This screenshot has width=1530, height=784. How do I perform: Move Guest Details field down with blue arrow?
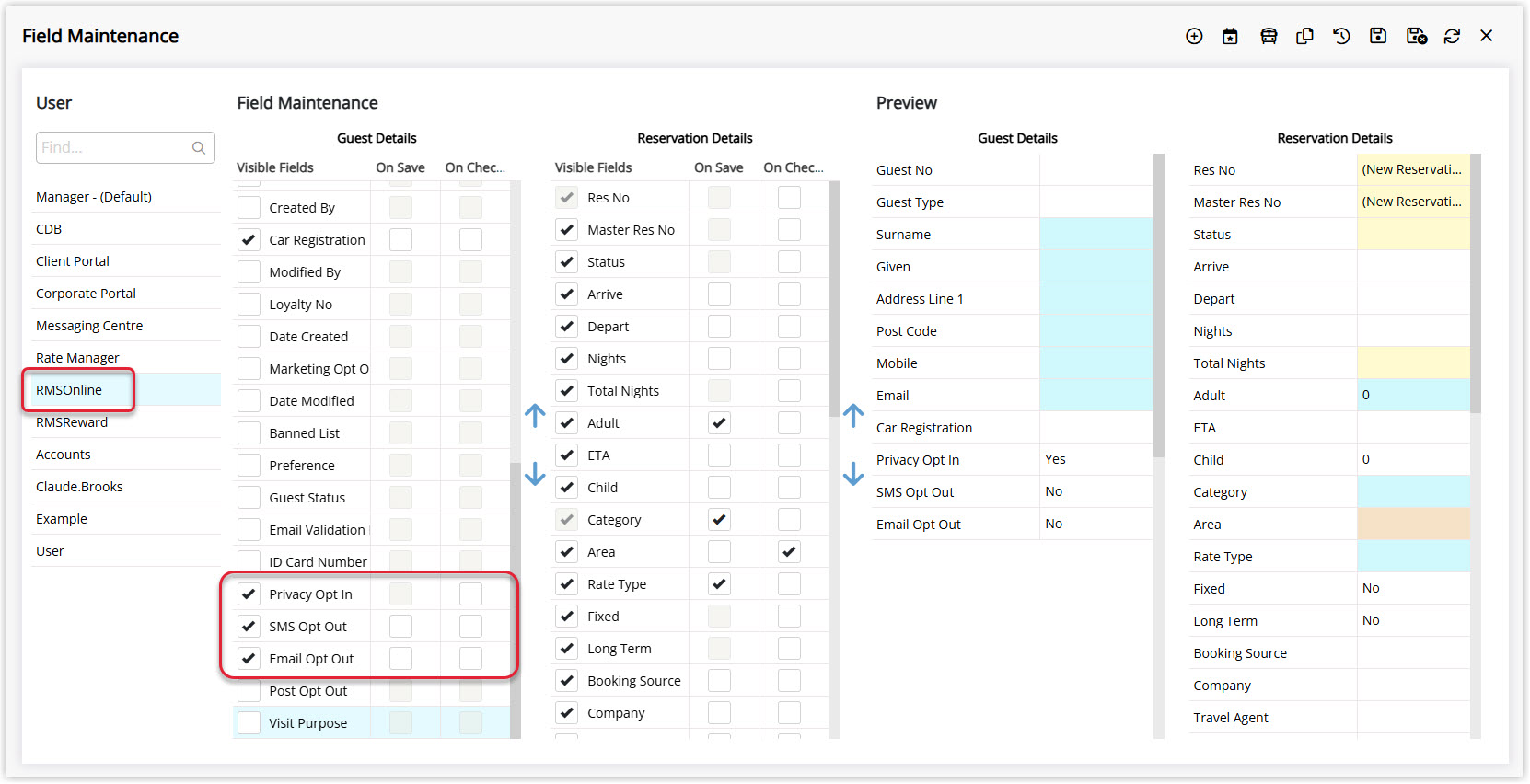(535, 473)
